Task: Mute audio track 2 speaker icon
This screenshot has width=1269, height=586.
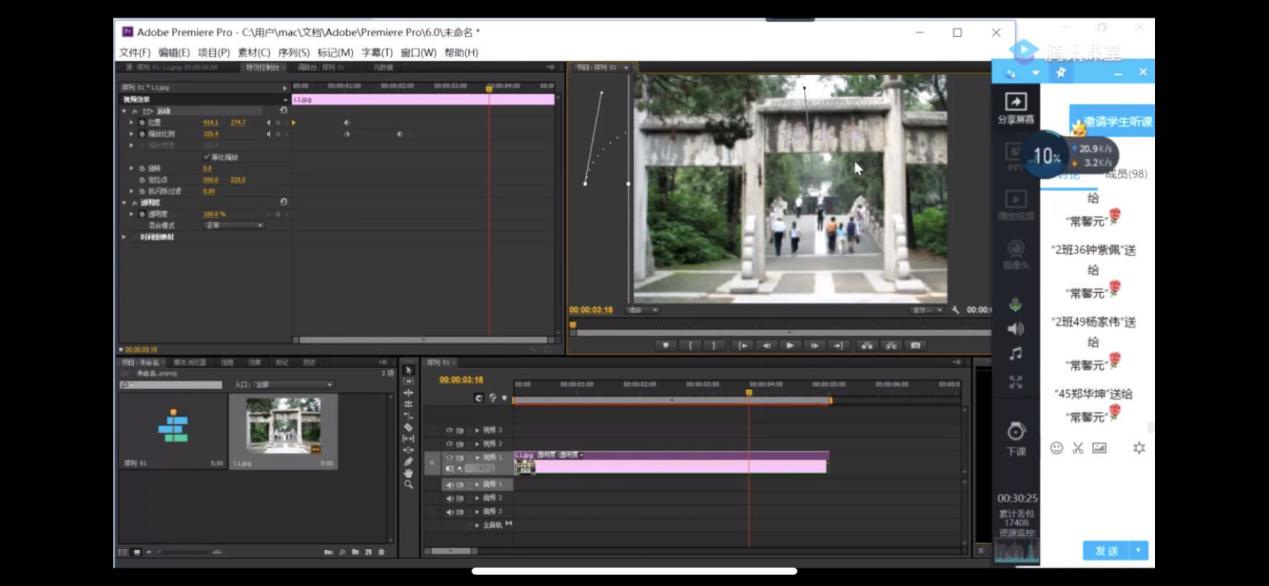Action: [x=450, y=498]
